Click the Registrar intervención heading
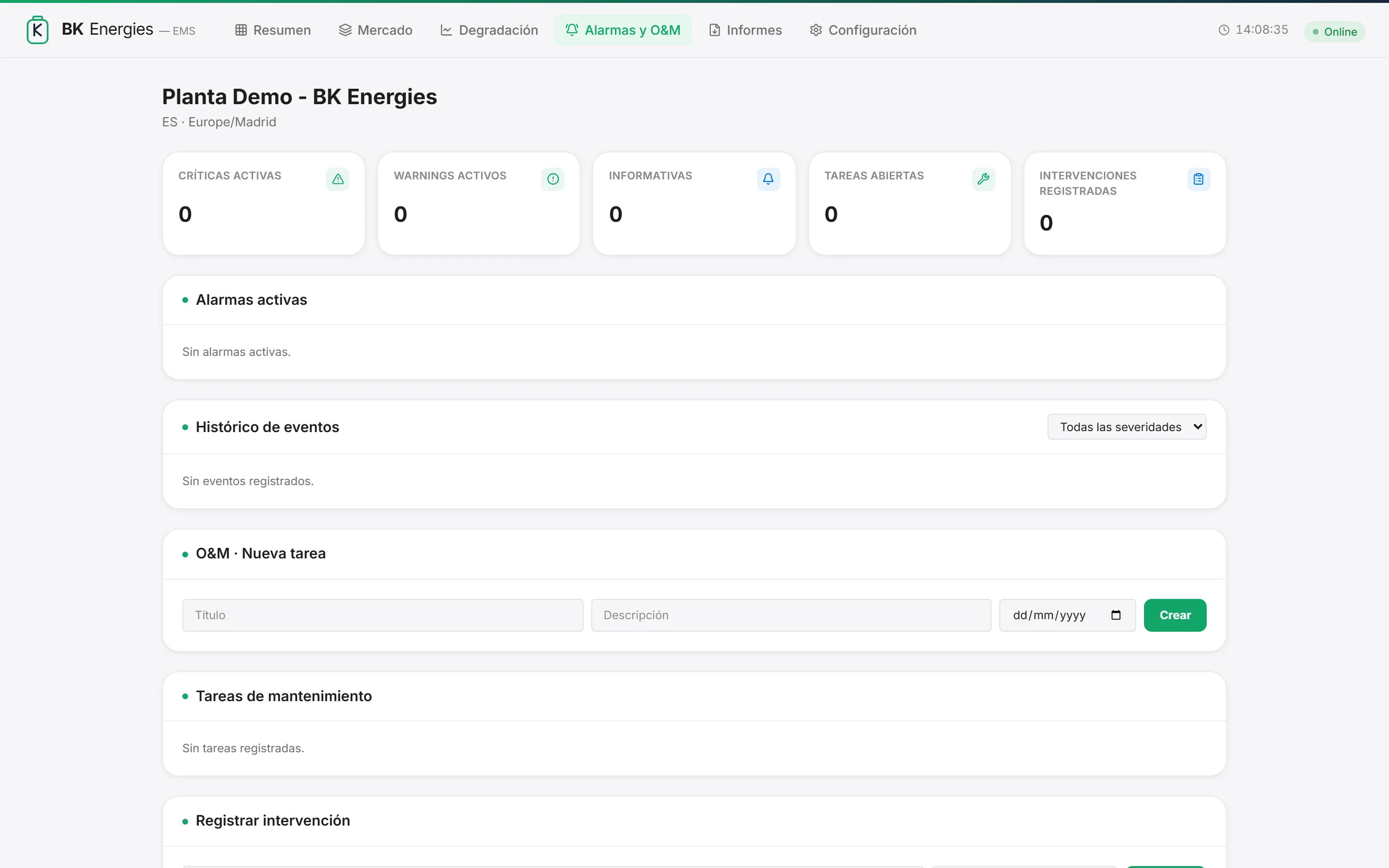Image resolution: width=1389 pixels, height=868 pixels. 272,820
